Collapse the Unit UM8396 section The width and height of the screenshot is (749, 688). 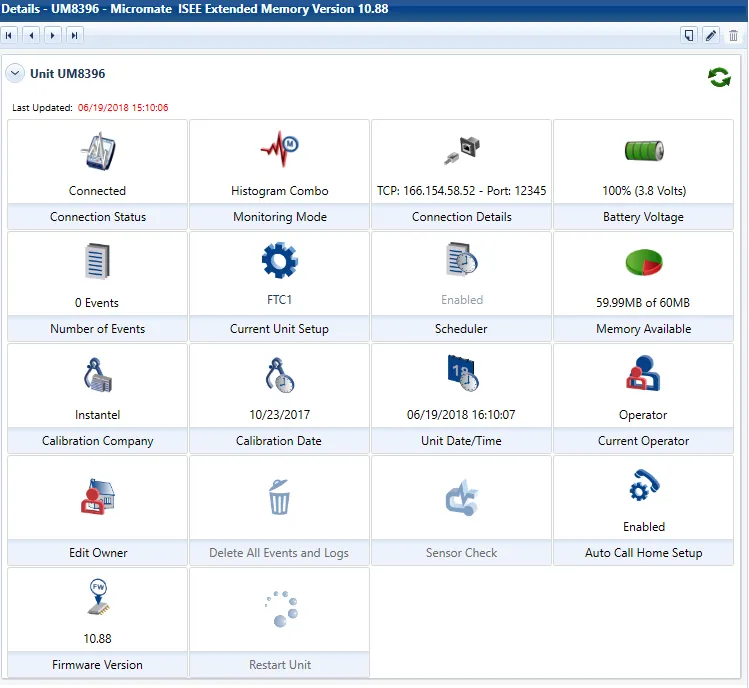pyautogui.click(x=15, y=74)
